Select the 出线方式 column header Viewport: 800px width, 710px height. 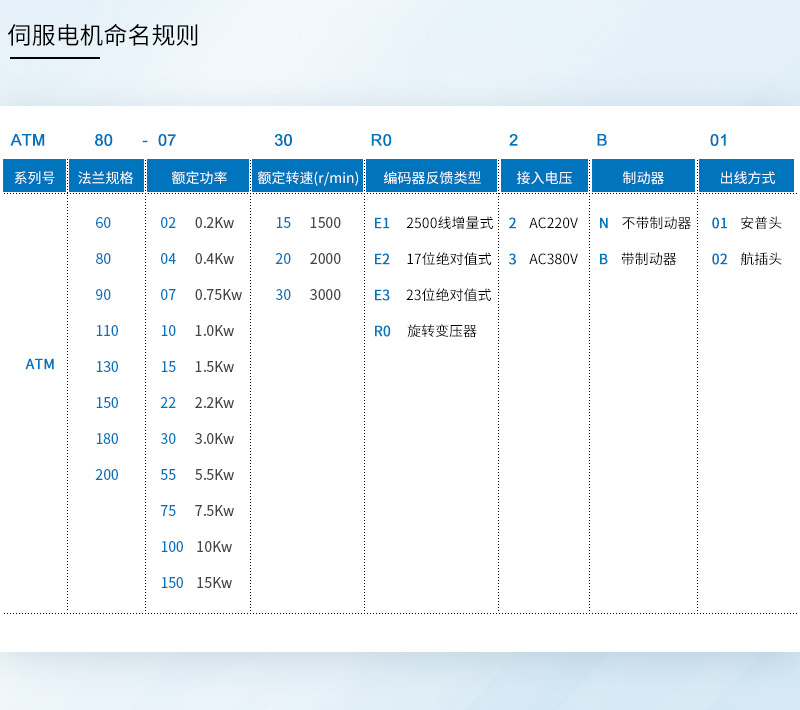tap(747, 178)
